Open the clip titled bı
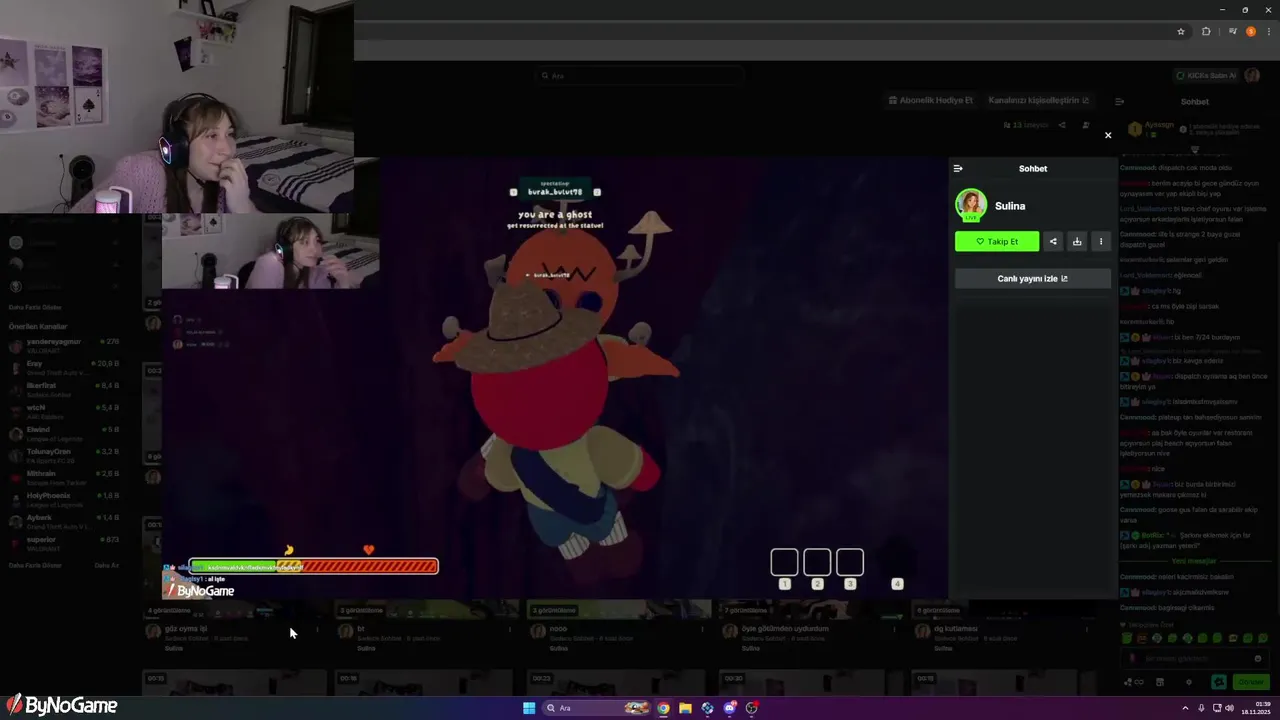 361,629
